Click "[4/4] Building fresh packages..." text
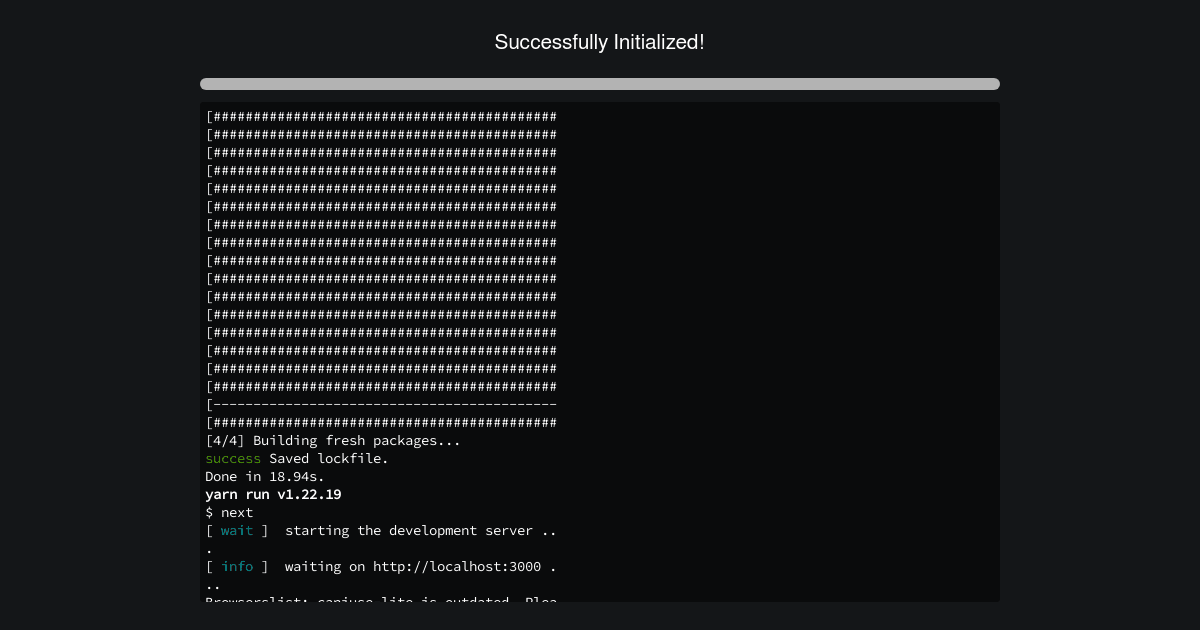This screenshot has height=630, width=1200. 333,441
